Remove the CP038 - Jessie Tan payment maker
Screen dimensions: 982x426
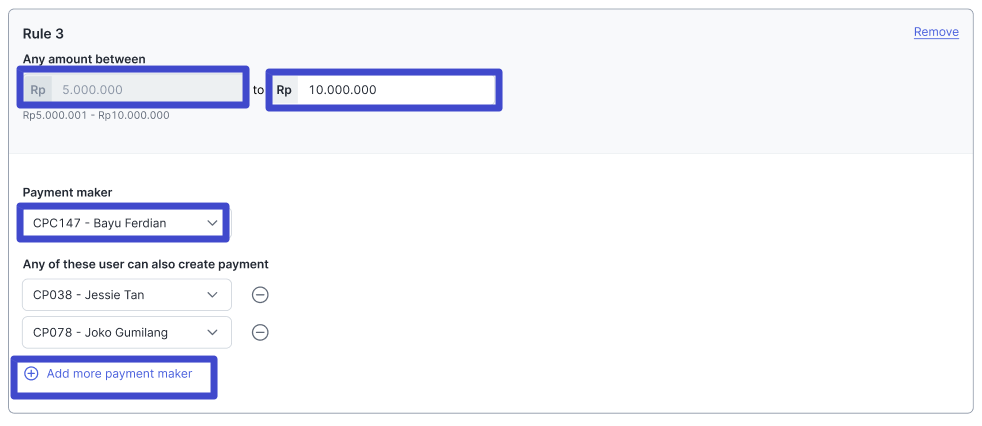click(260, 295)
